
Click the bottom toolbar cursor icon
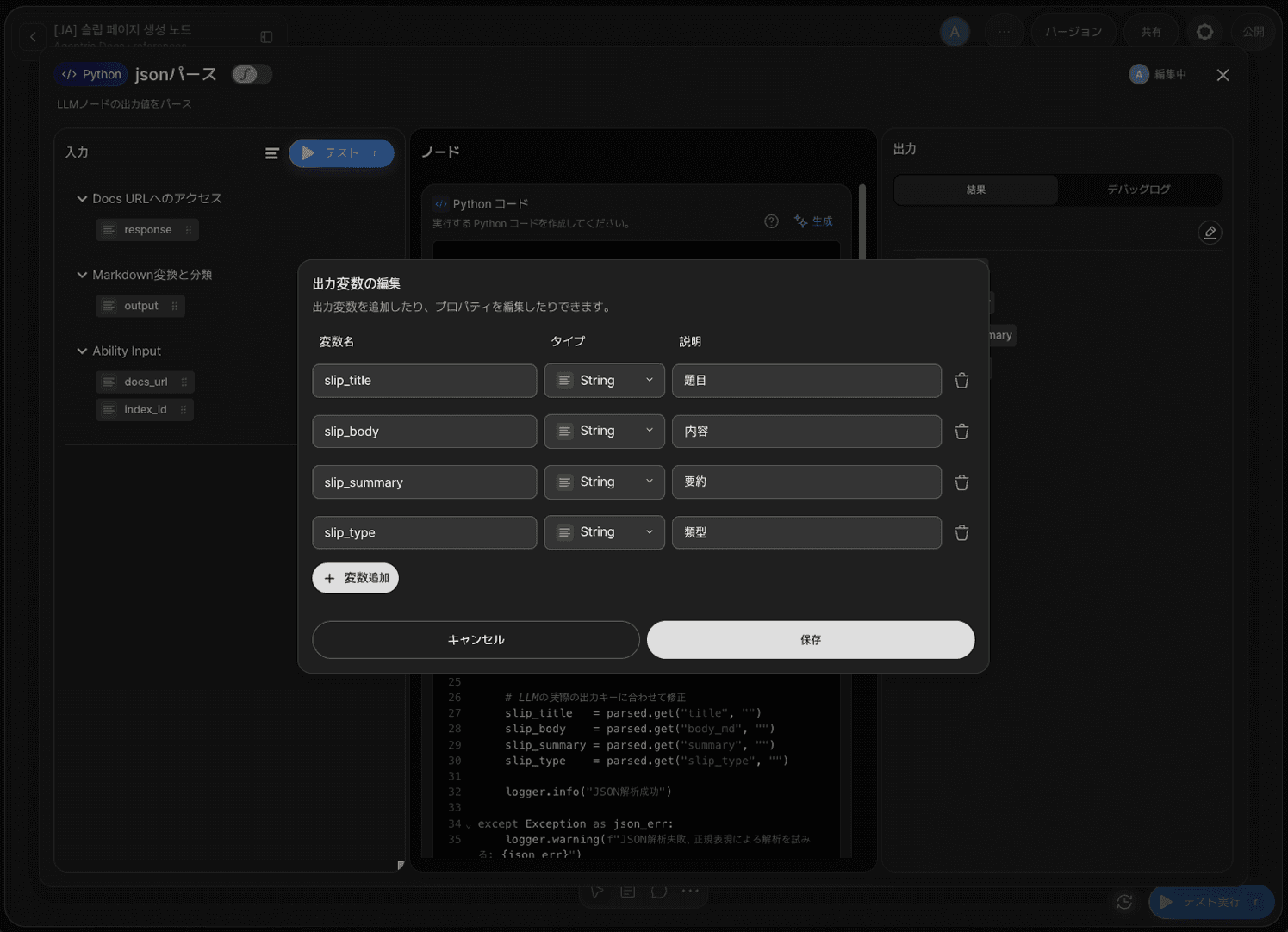coord(597,892)
